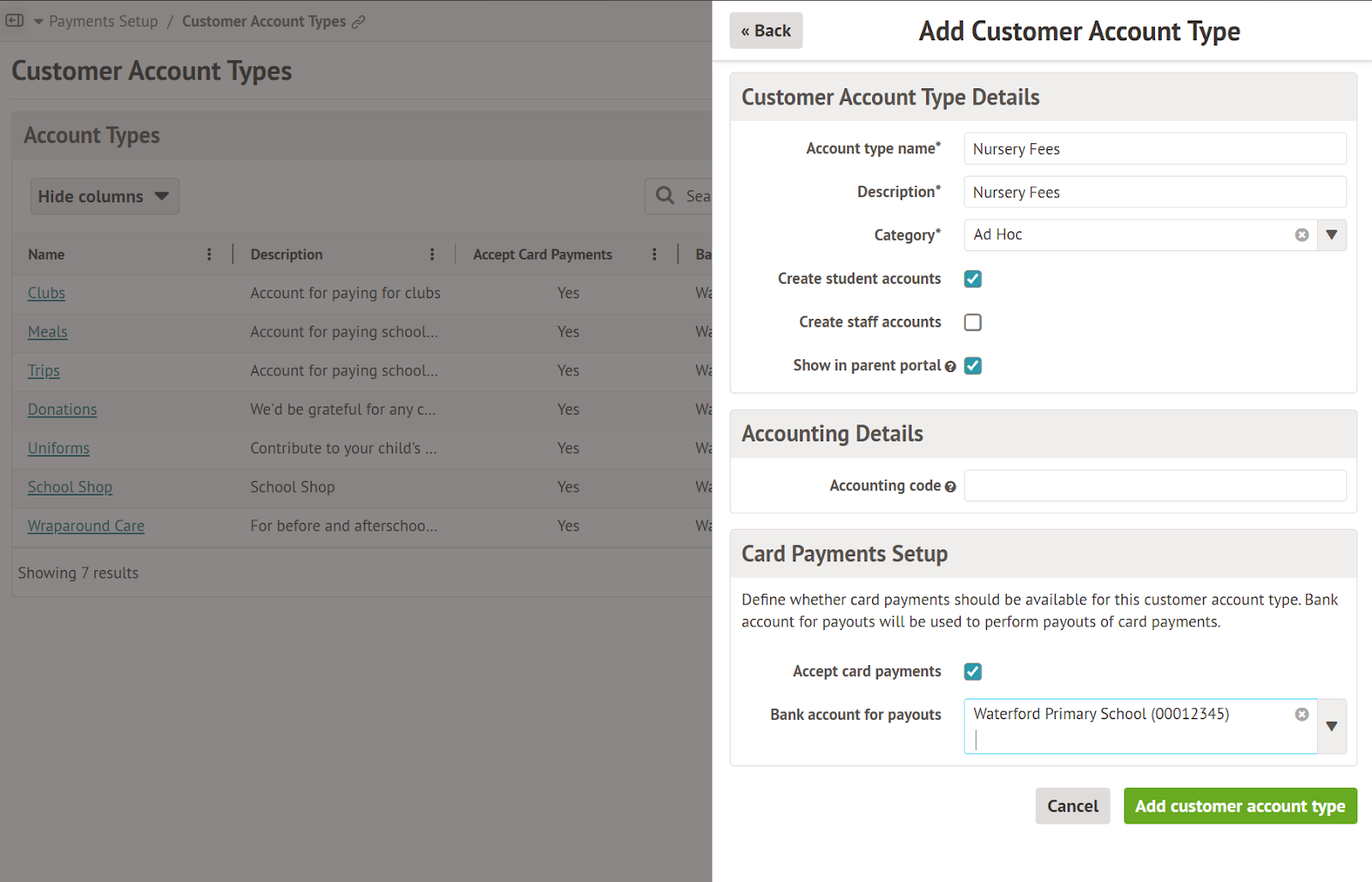Click the search magnifier icon
The width and height of the screenshot is (1372, 882).
665,195
